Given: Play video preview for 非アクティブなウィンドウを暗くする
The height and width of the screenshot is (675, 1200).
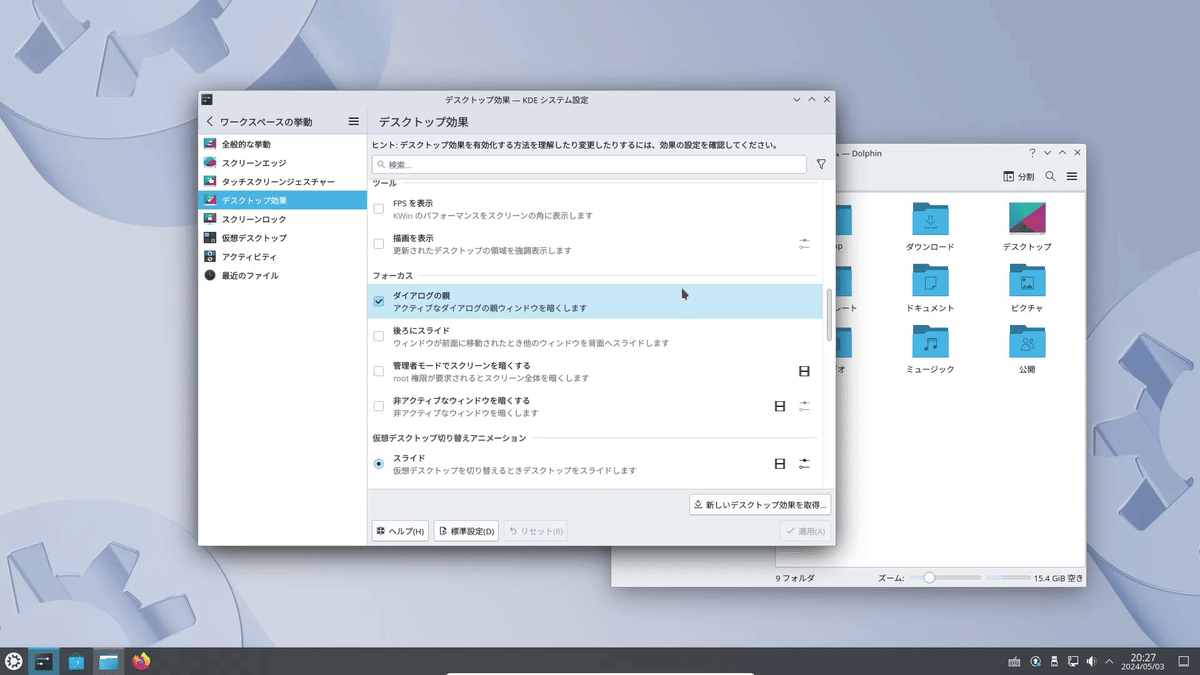Looking at the screenshot, I should pyautogui.click(x=780, y=406).
